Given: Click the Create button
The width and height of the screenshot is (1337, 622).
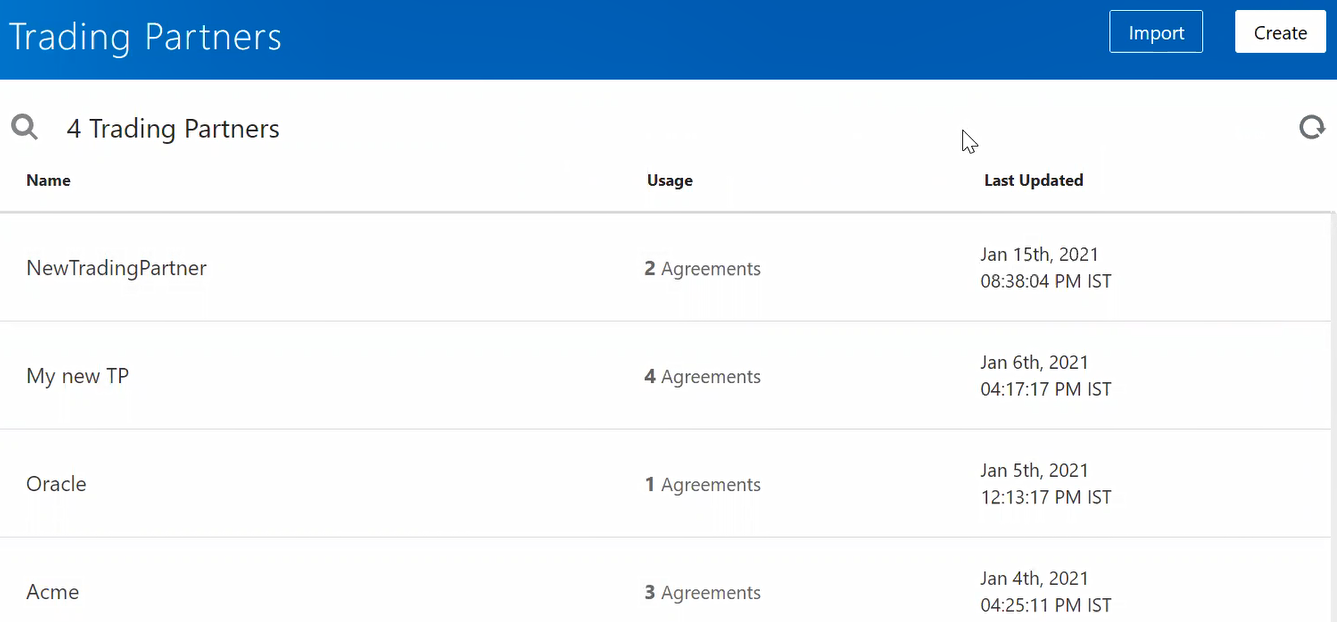Looking at the screenshot, I should pyautogui.click(x=1280, y=31).
